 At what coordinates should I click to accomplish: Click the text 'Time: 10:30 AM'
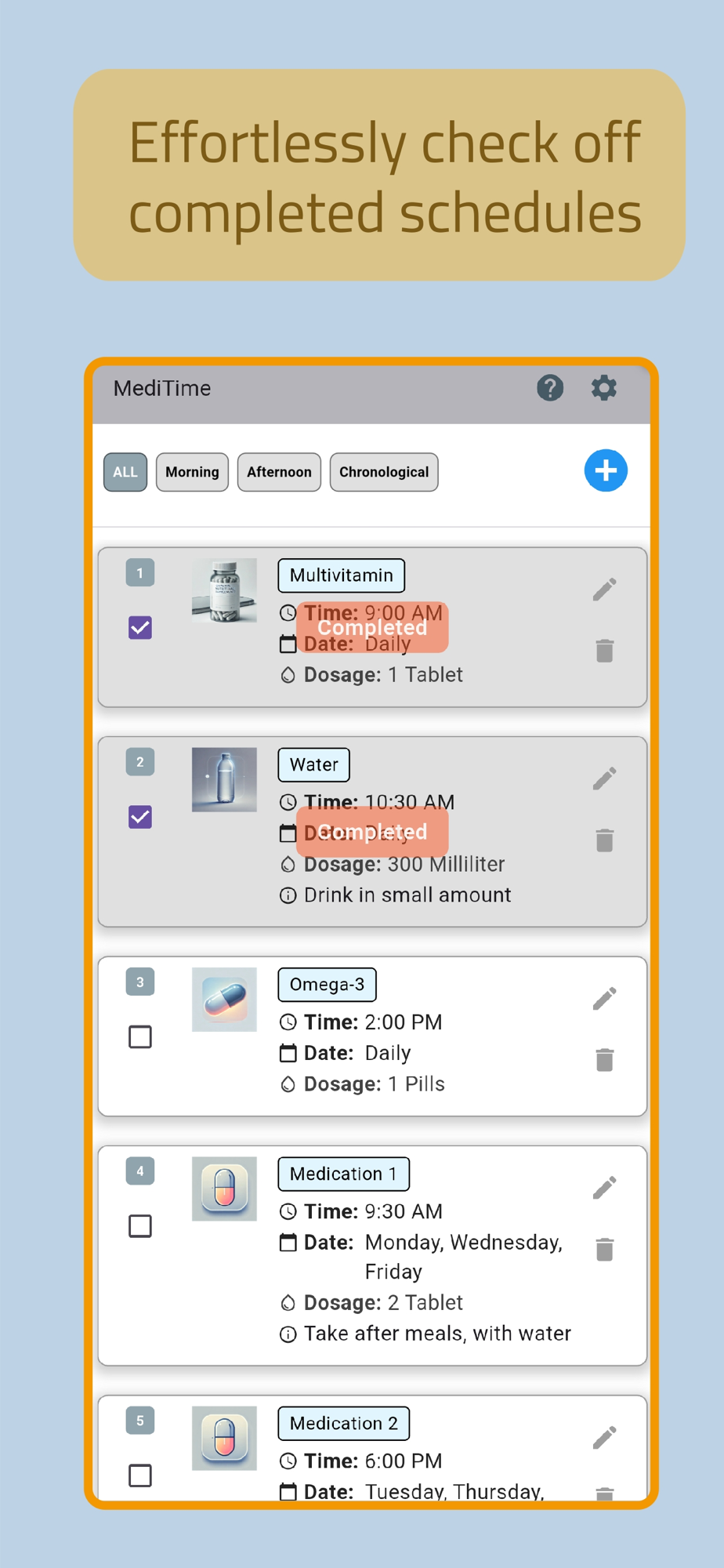[x=379, y=802]
